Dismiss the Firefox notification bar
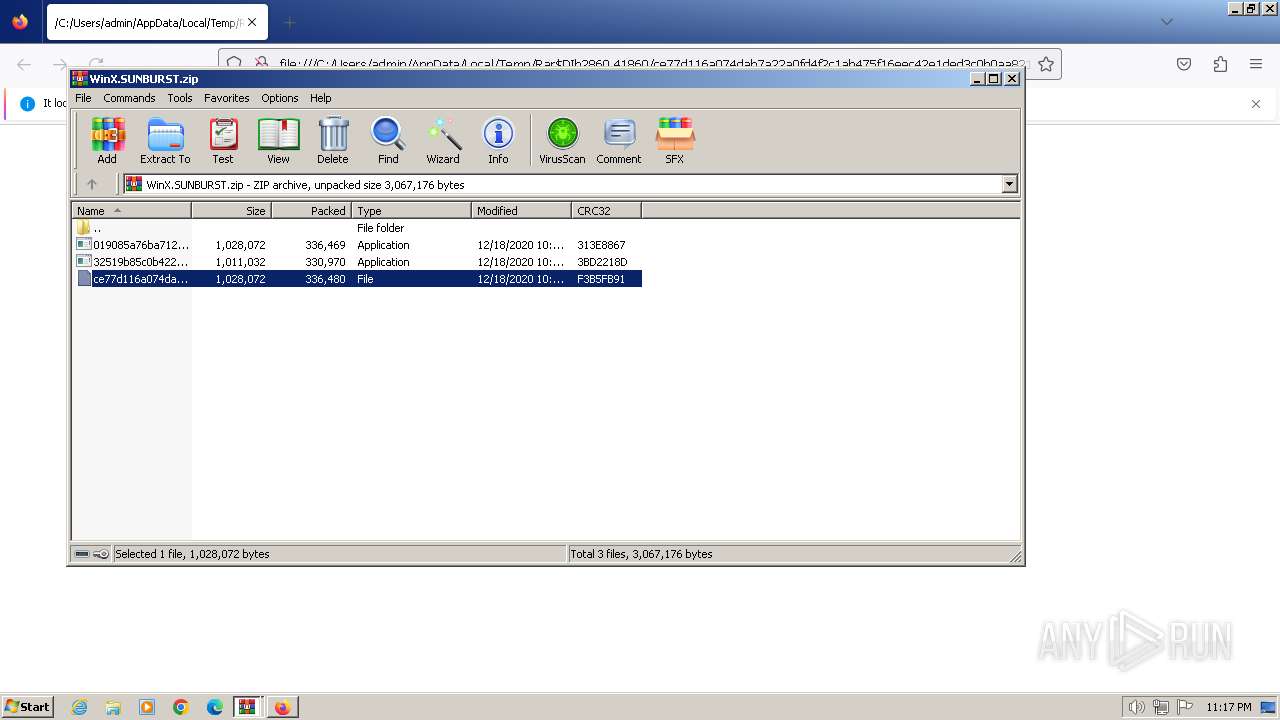Viewport: 1280px width, 720px height. point(1256,103)
